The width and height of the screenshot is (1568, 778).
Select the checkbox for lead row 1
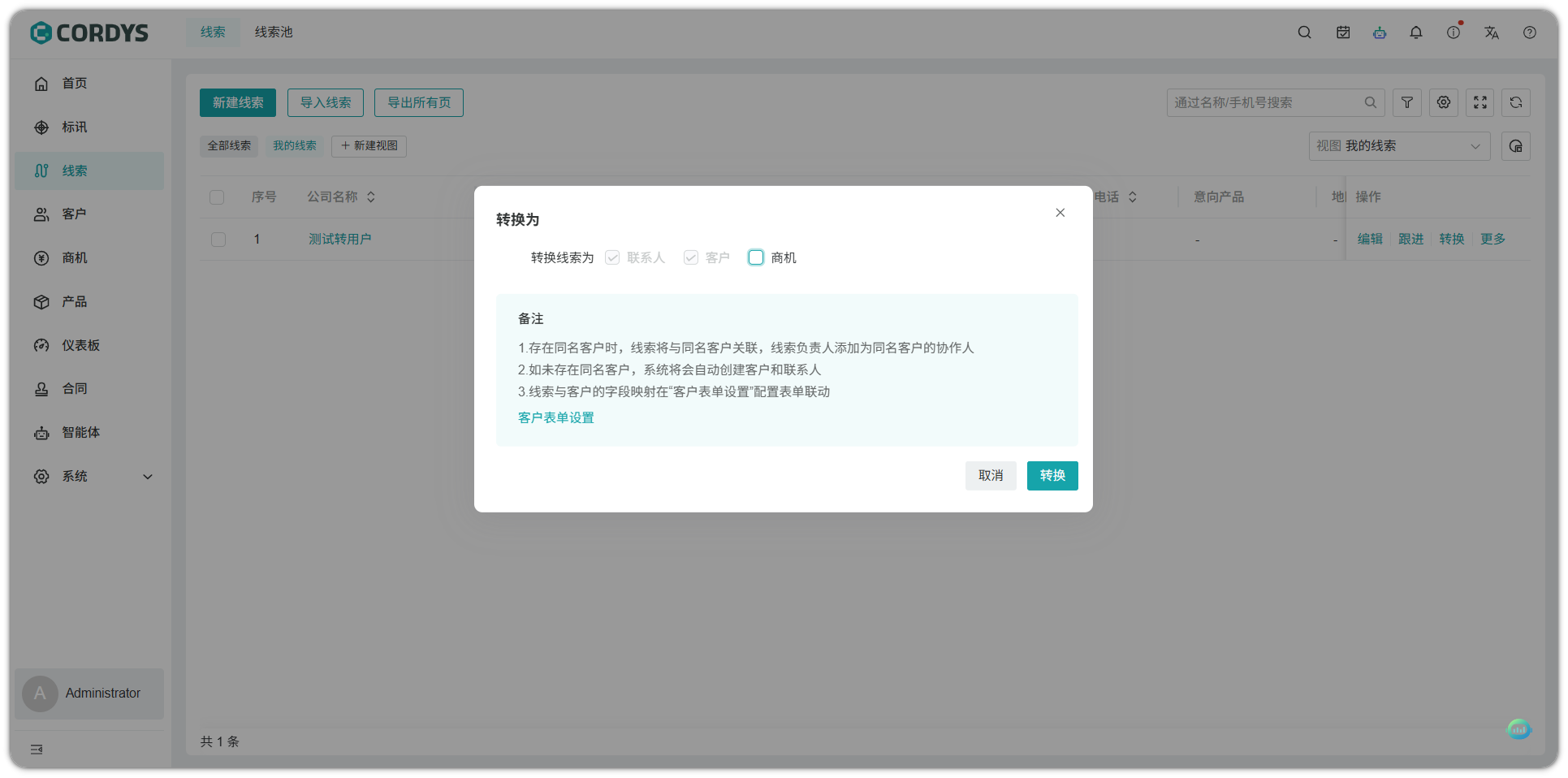(x=217, y=239)
